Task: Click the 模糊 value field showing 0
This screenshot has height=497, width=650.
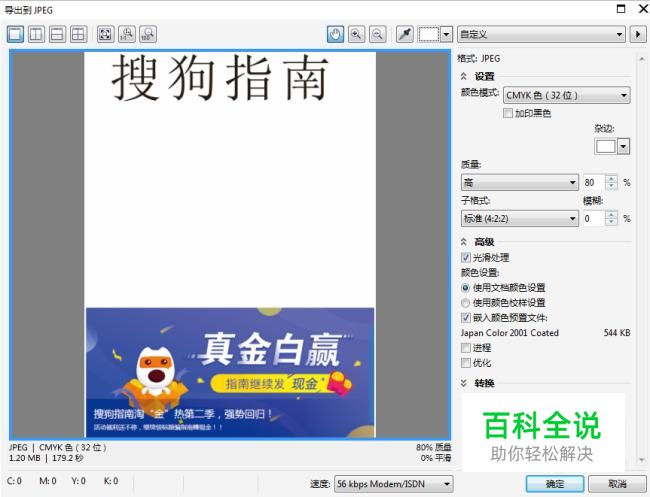Action: [593, 218]
